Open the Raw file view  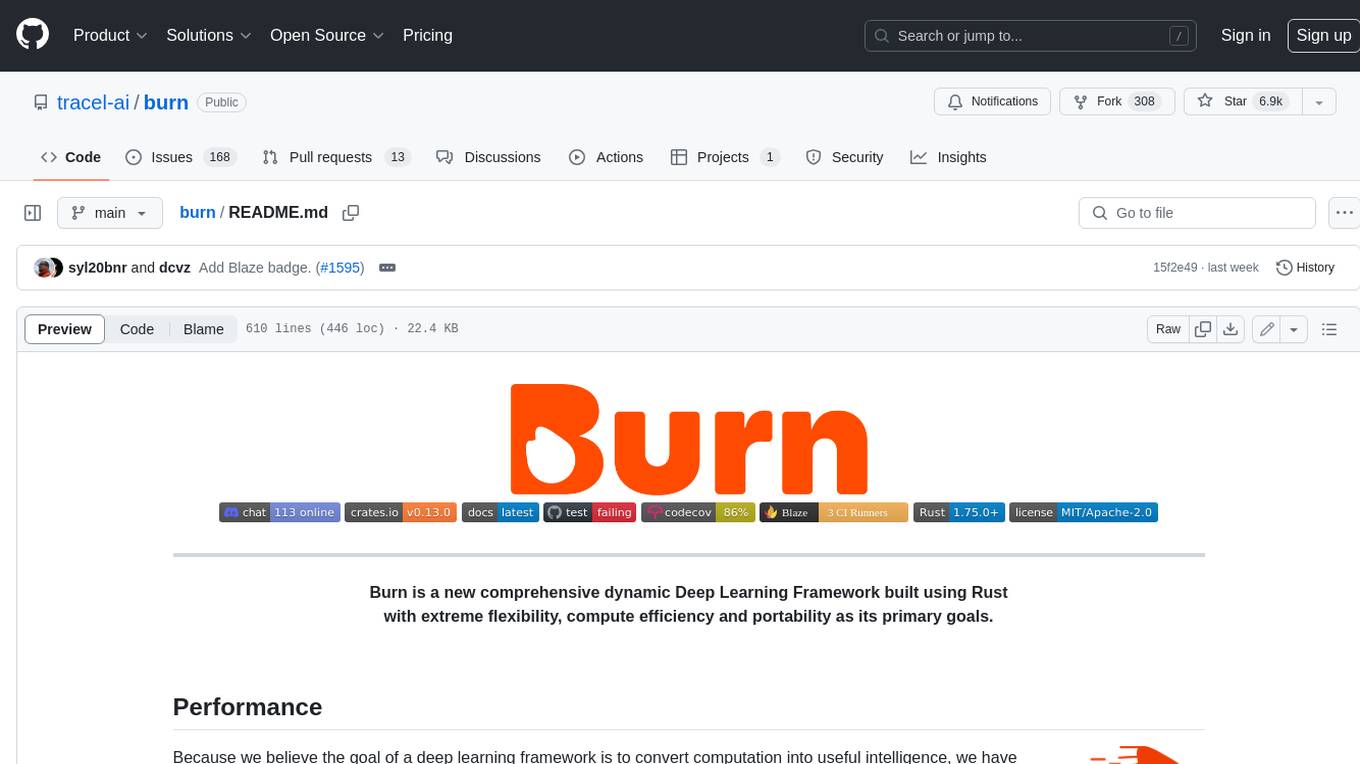pos(1168,329)
